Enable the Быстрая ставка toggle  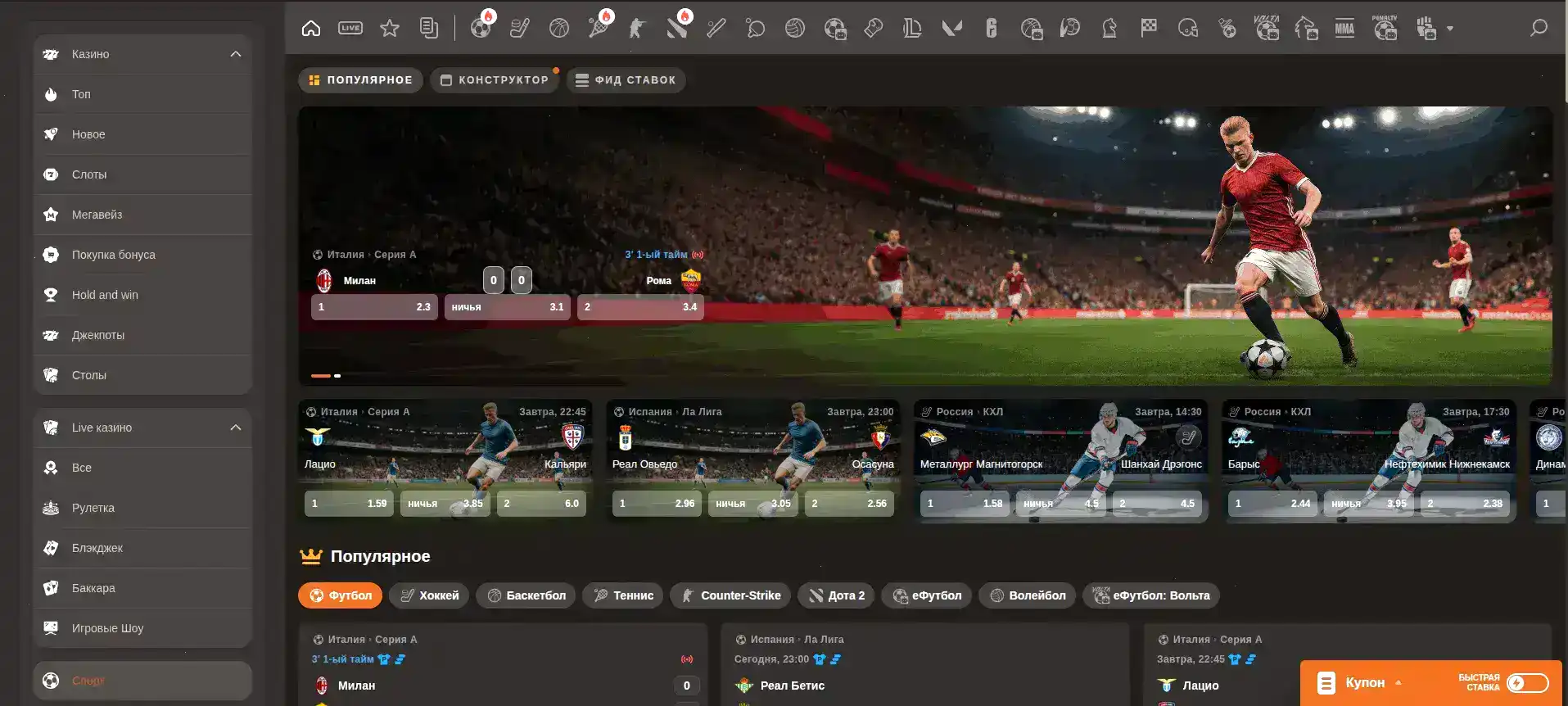click(1527, 683)
